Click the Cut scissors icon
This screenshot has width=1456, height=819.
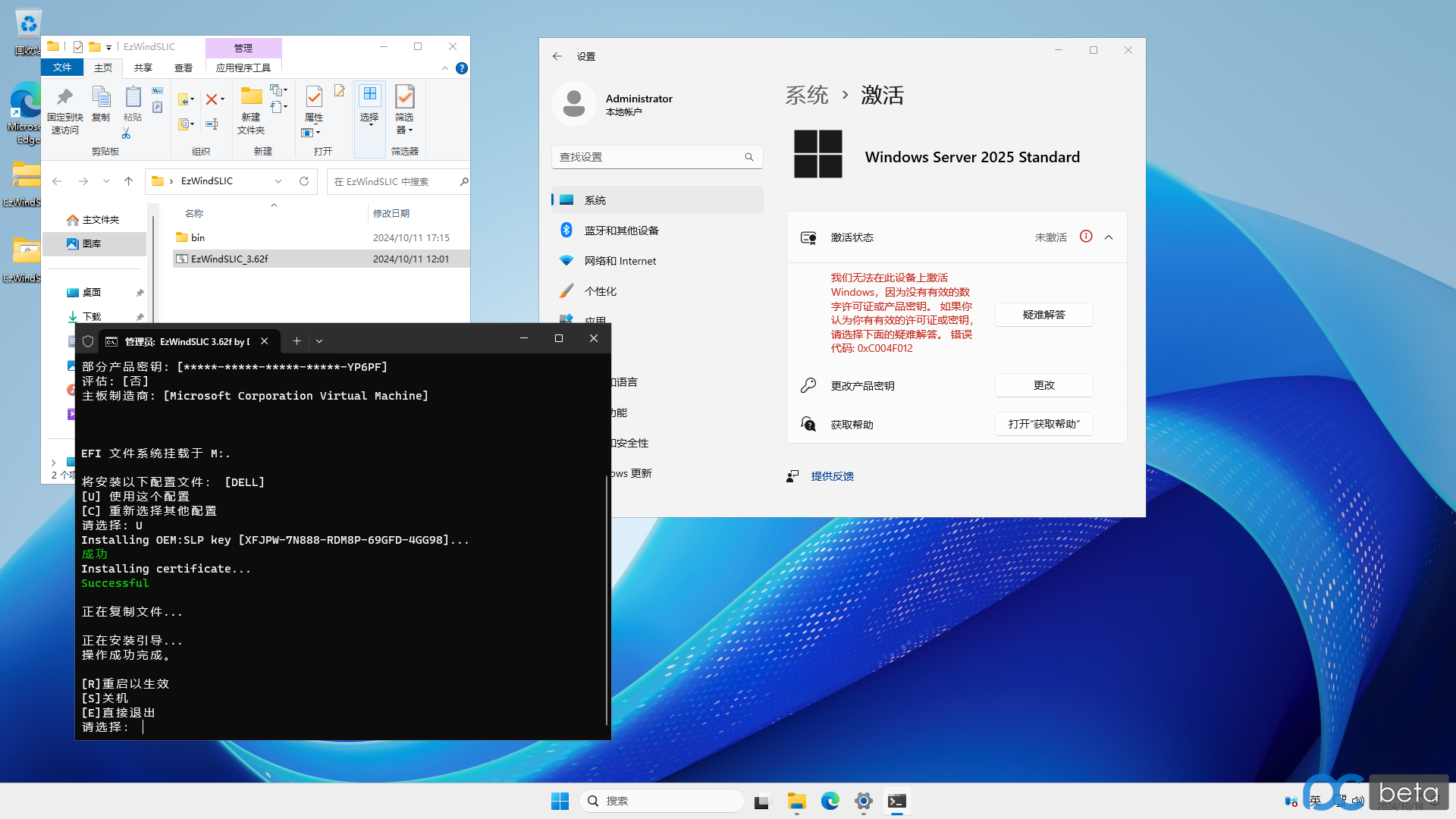[126, 133]
